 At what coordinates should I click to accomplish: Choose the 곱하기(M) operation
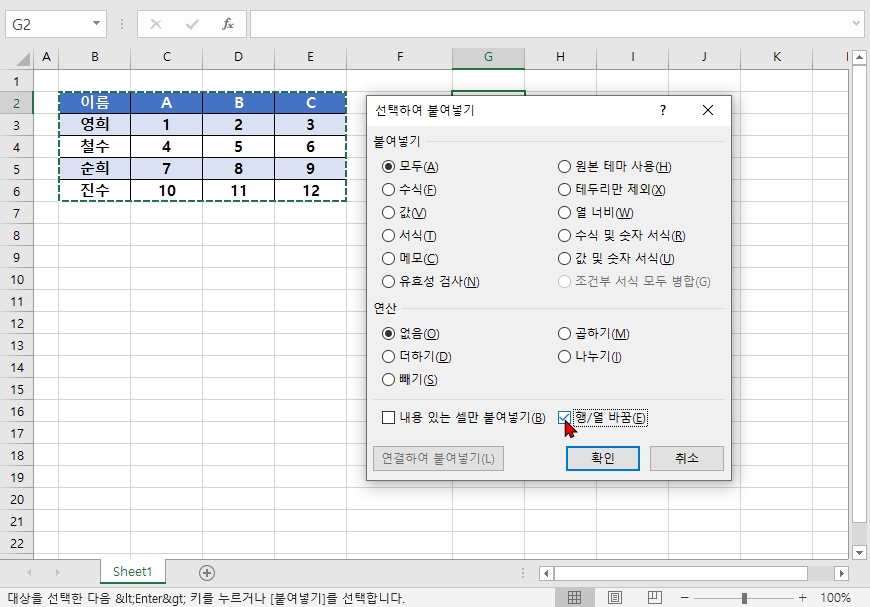click(563, 333)
